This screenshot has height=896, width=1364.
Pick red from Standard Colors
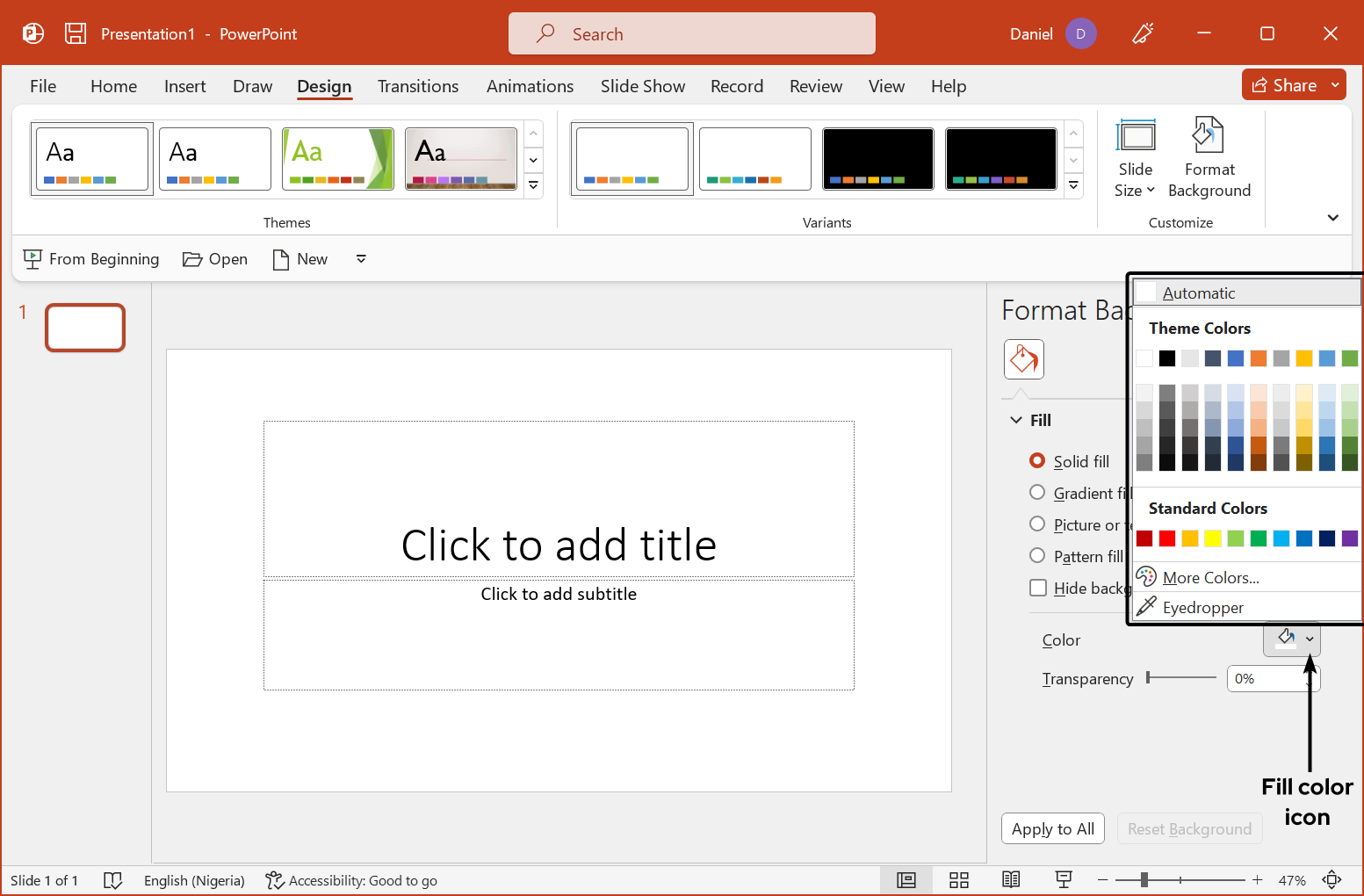[1167, 538]
